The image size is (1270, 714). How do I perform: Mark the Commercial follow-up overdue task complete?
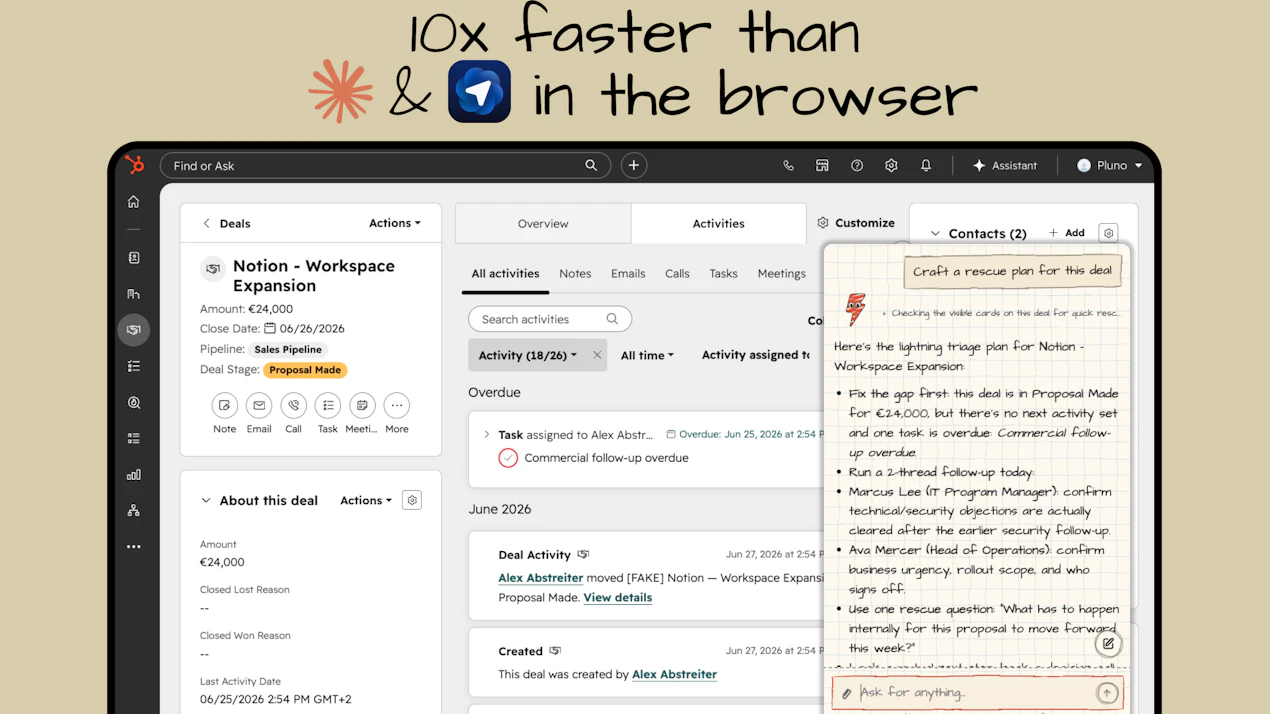pyautogui.click(x=508, y=458)
